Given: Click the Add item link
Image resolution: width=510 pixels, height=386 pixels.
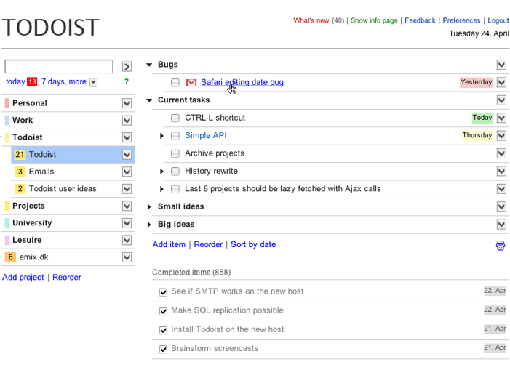Looking at the screenshot, I should (169, 244).
